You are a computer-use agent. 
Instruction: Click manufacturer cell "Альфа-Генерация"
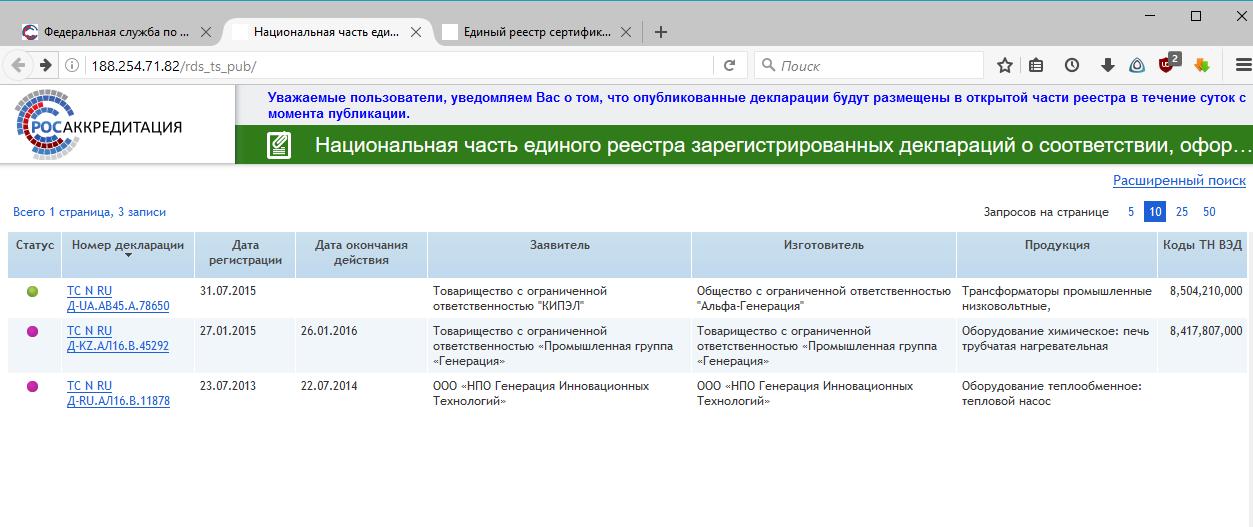824,299
